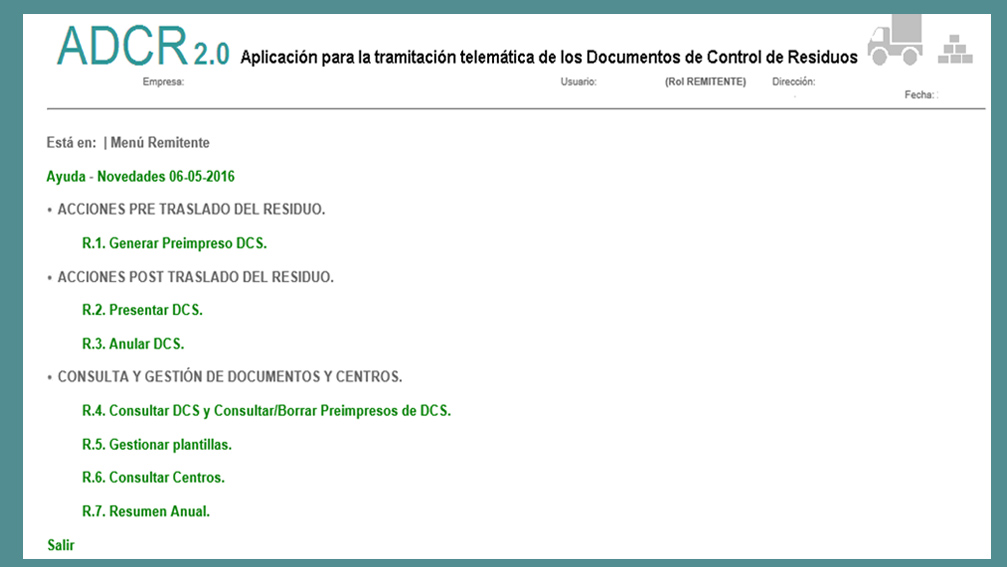This screenshot has height=567, width=1007.
Task: Click the stacked boxes icon
Action: tap(955, 49)
